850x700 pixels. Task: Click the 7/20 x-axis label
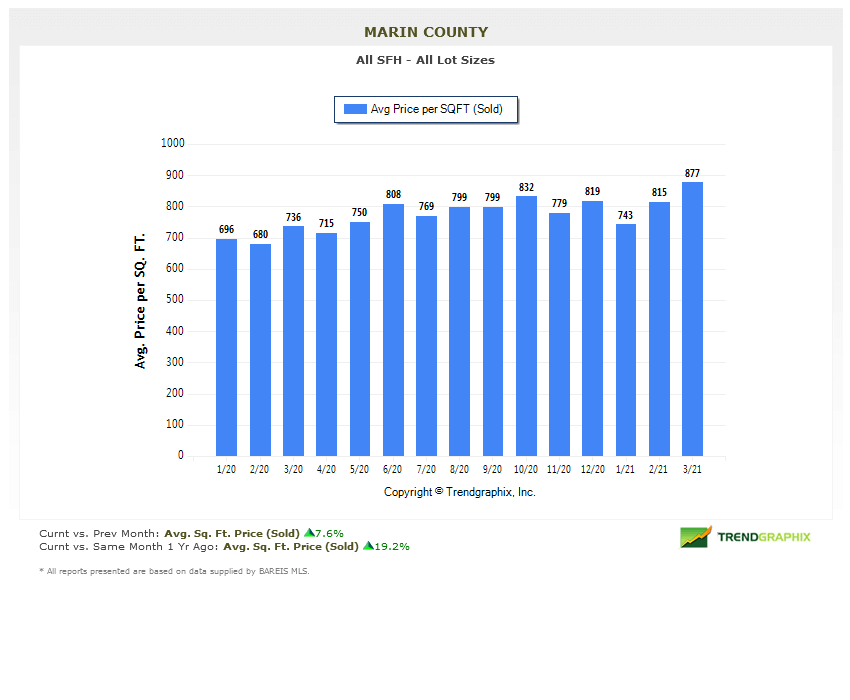(x=426, y=469)
